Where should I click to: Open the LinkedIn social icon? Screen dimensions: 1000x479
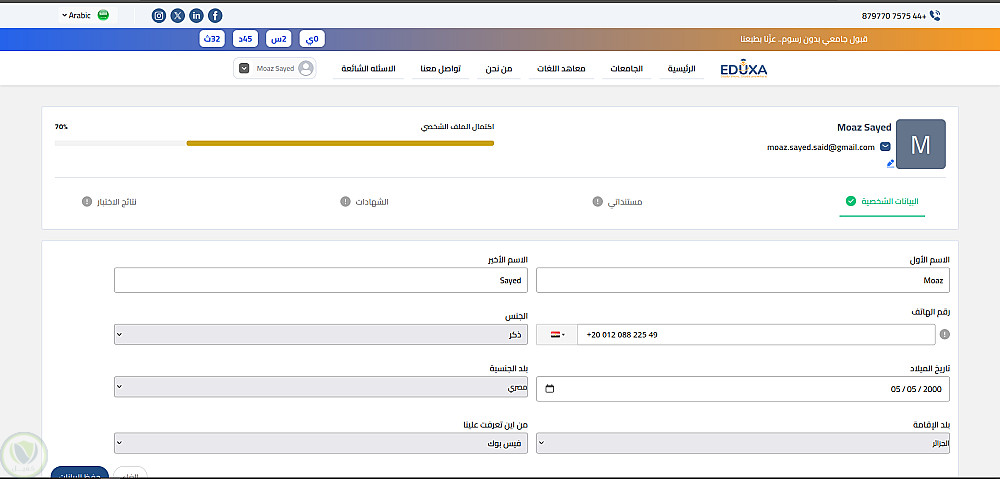(x=196, y=16)
